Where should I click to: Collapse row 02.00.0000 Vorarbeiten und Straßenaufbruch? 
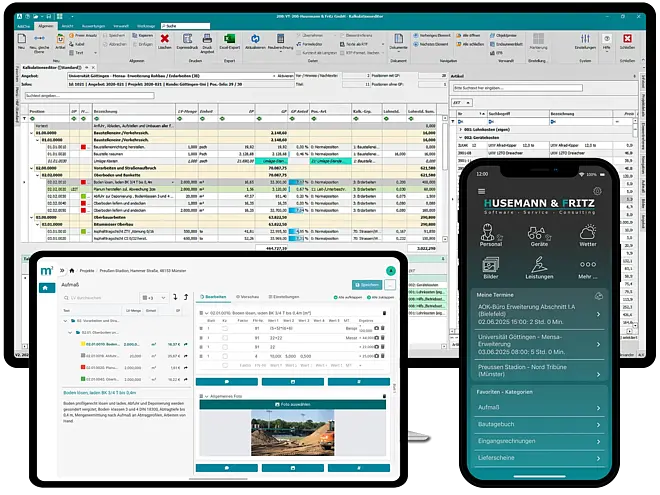point(32,168)
